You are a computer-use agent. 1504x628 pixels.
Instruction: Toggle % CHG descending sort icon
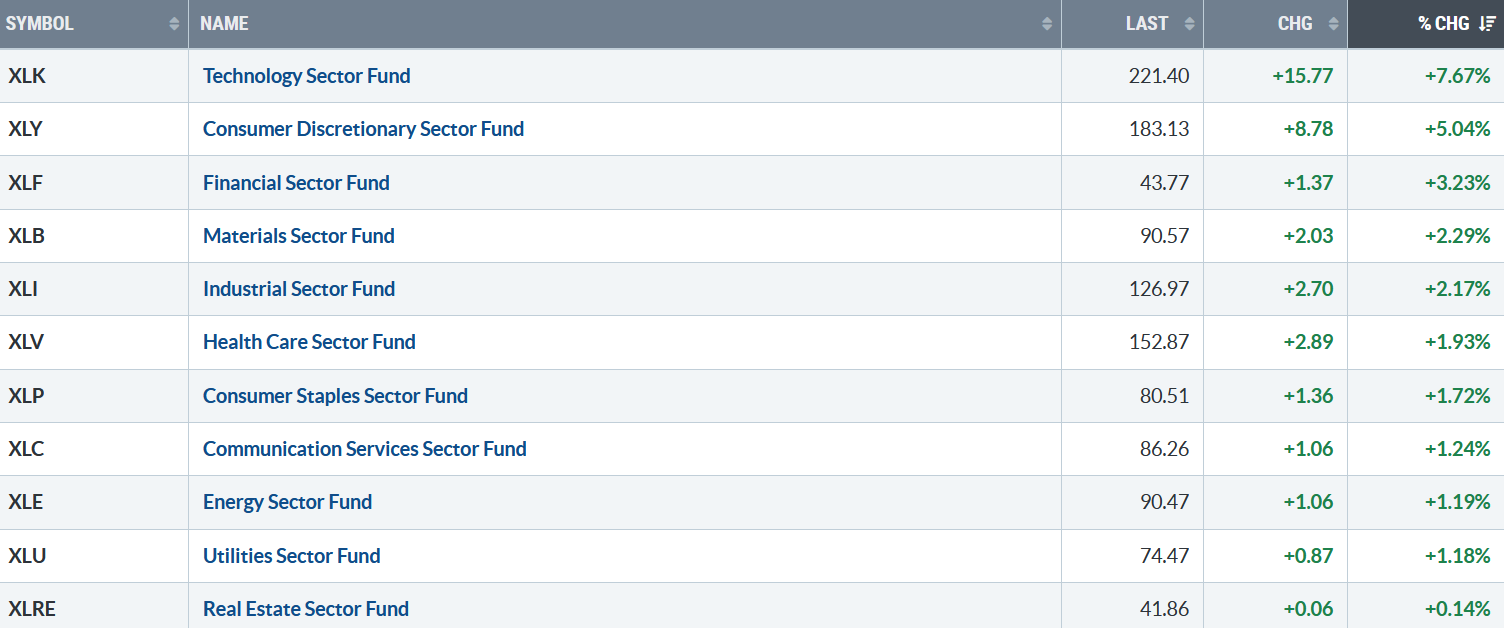[1487, 24]
